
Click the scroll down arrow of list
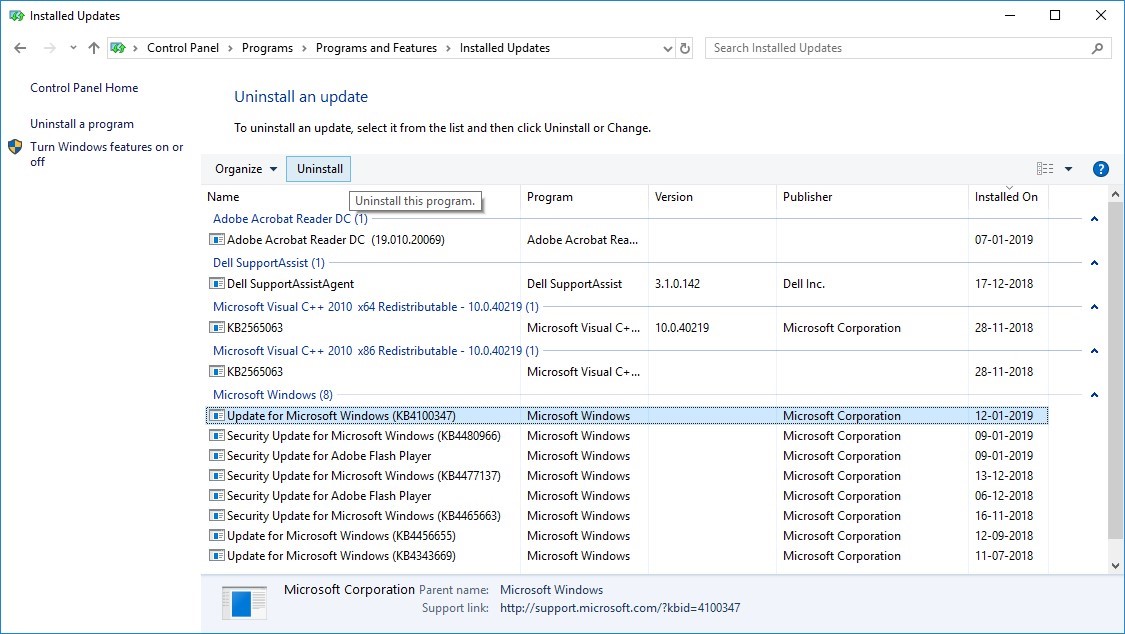tap(1115, 566)
